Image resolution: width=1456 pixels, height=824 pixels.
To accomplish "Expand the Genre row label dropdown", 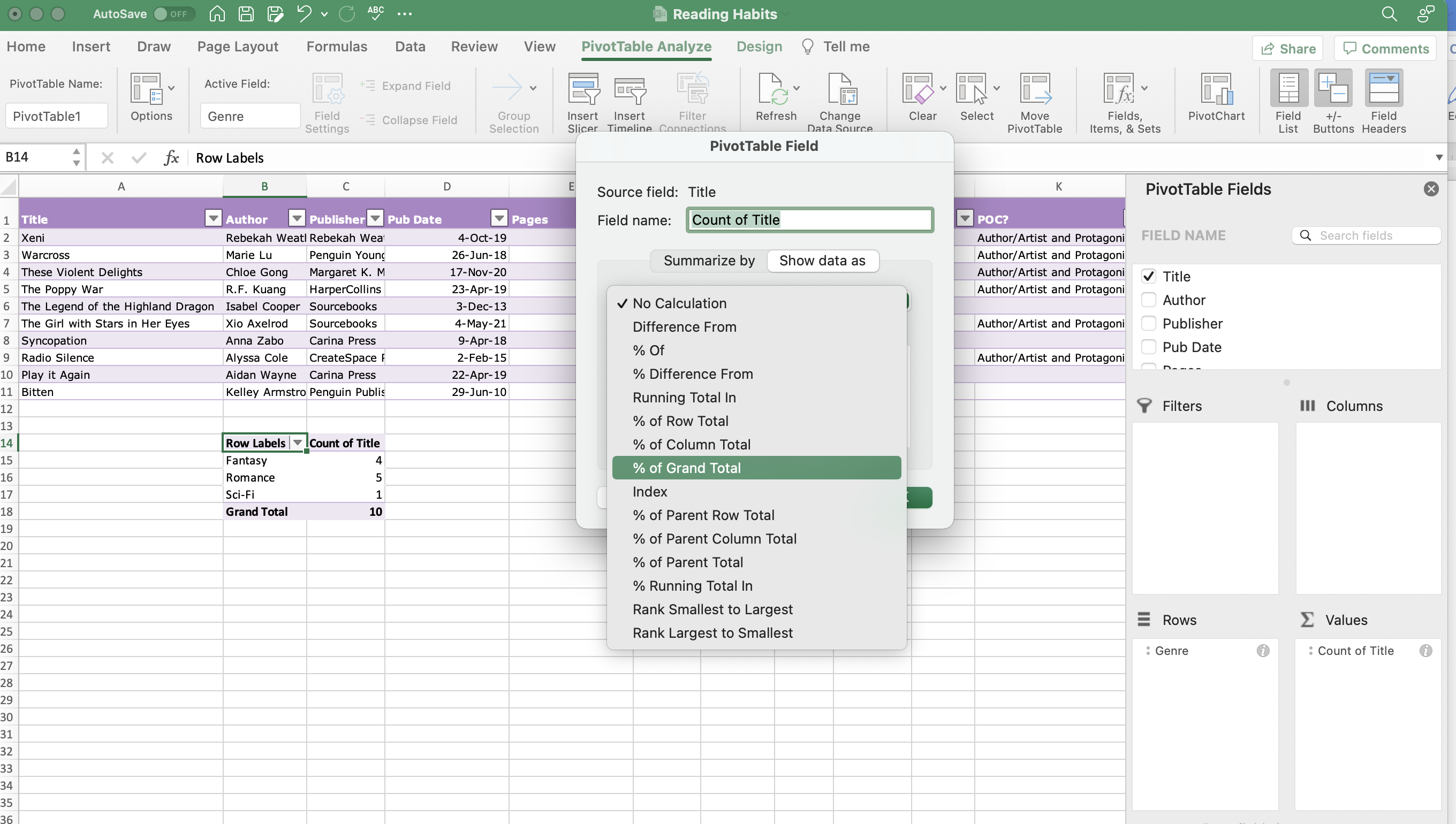I will pos(297,443).
